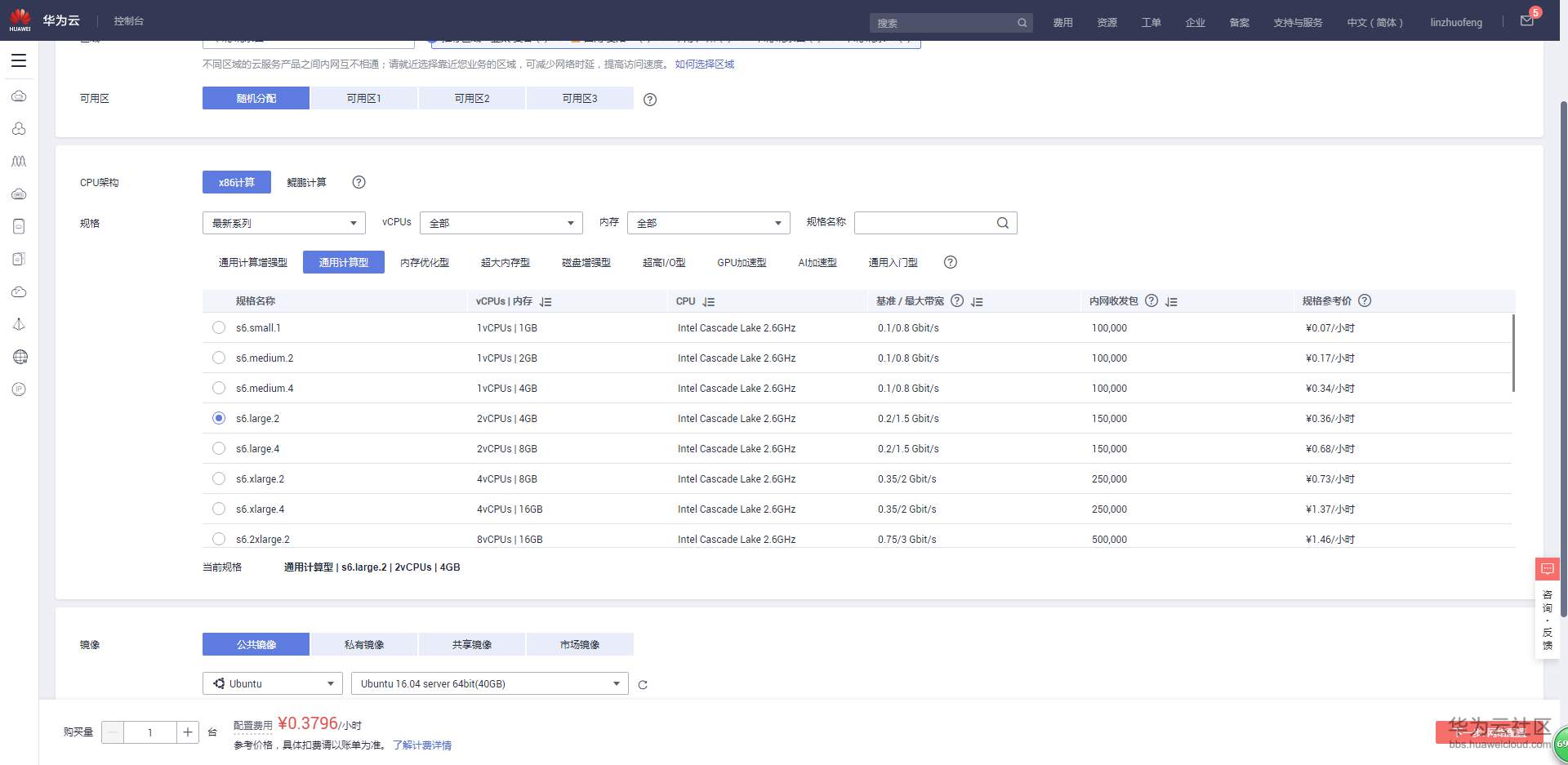The image size is (1568, 765).
Task: Click the wave-shaped auto scaling sidebar icon
Action: coord(19,162)
